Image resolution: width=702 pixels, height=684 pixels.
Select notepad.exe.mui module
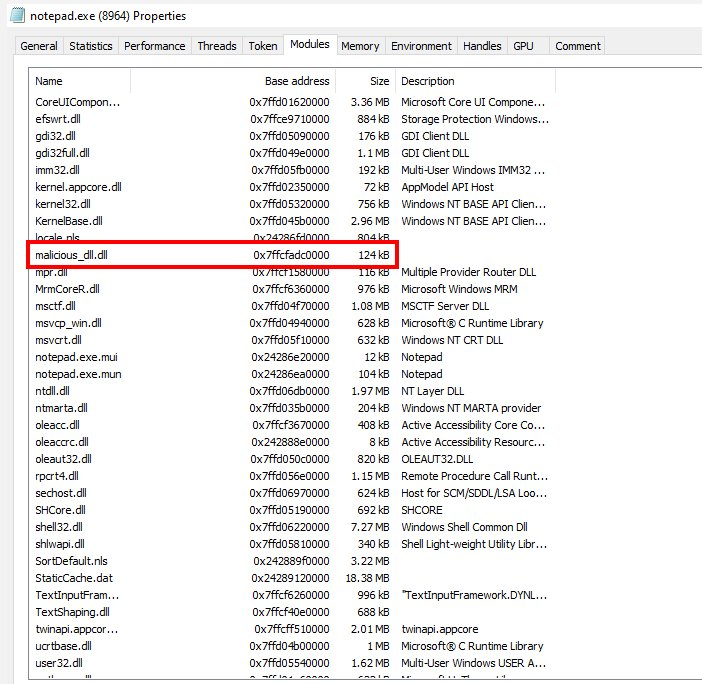[291, 357]
